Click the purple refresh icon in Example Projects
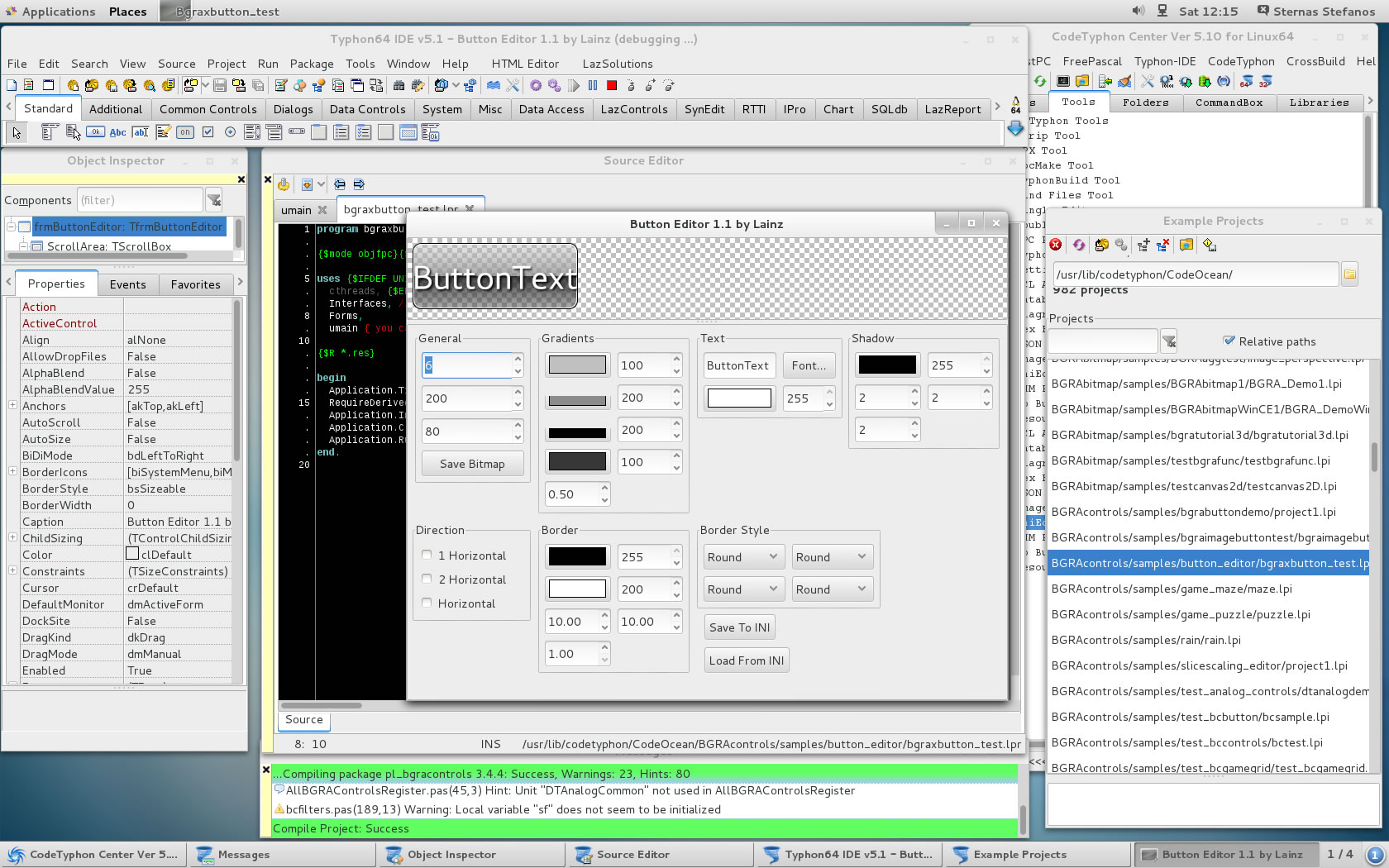1389x868 pixels. [x=1079, y=245]
